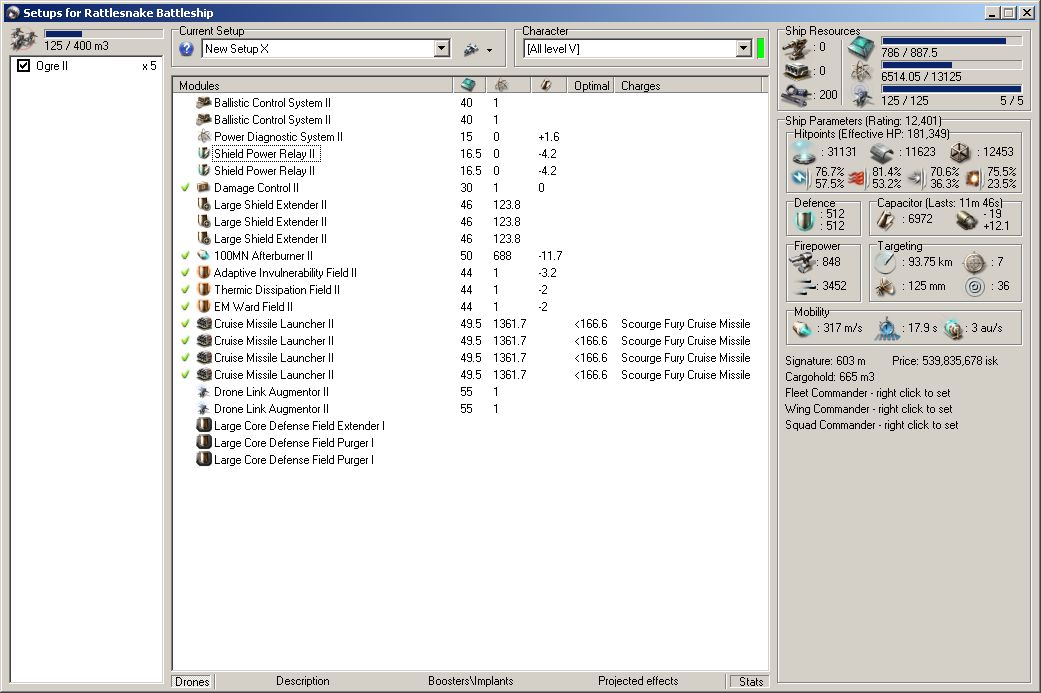Expand the Character selection dropdown
The width and height of the screenshot is (1041, 693).
click(743, 49)
